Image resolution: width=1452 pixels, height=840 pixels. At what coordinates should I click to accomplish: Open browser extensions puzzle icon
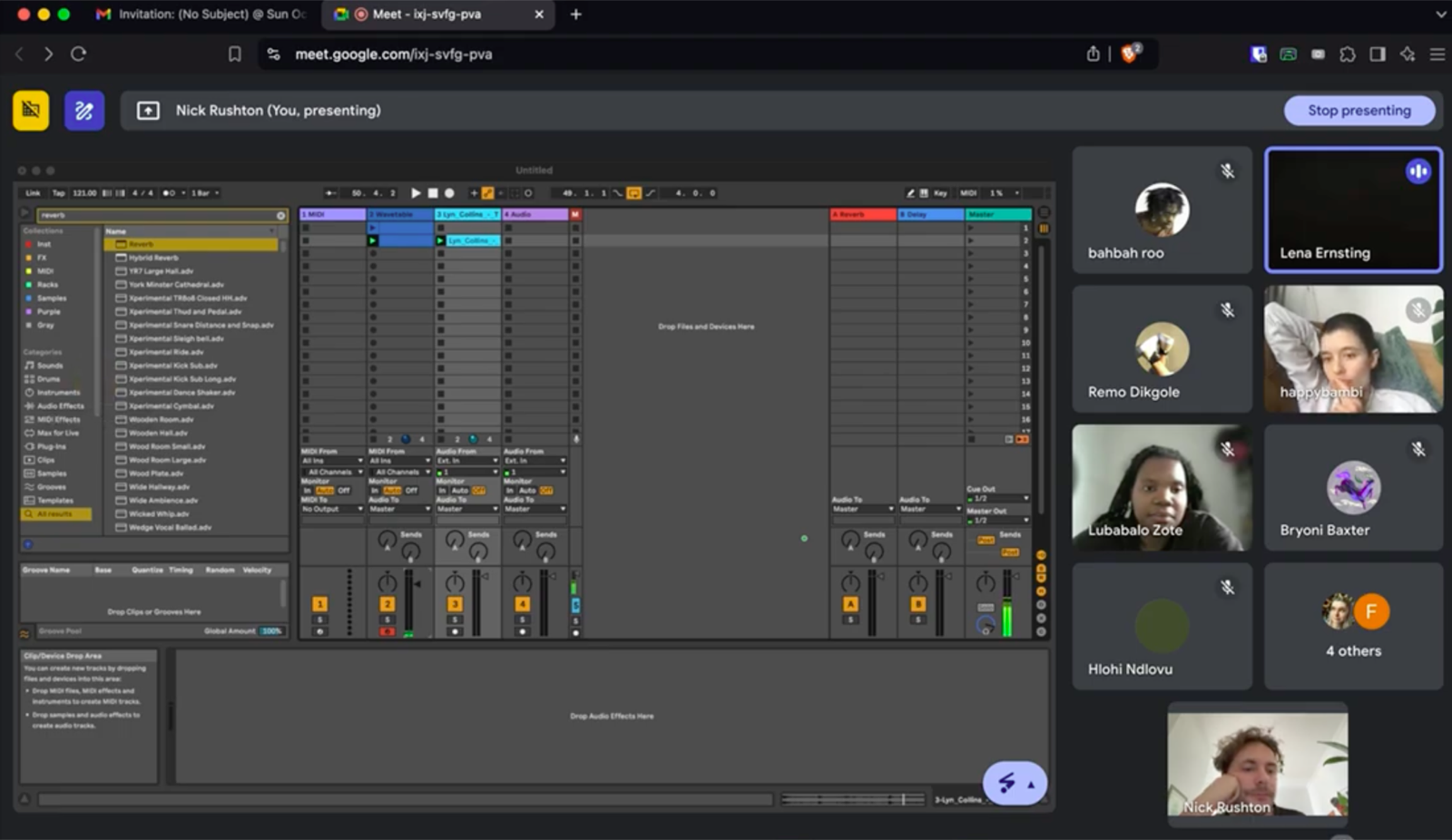point(1348,54)
